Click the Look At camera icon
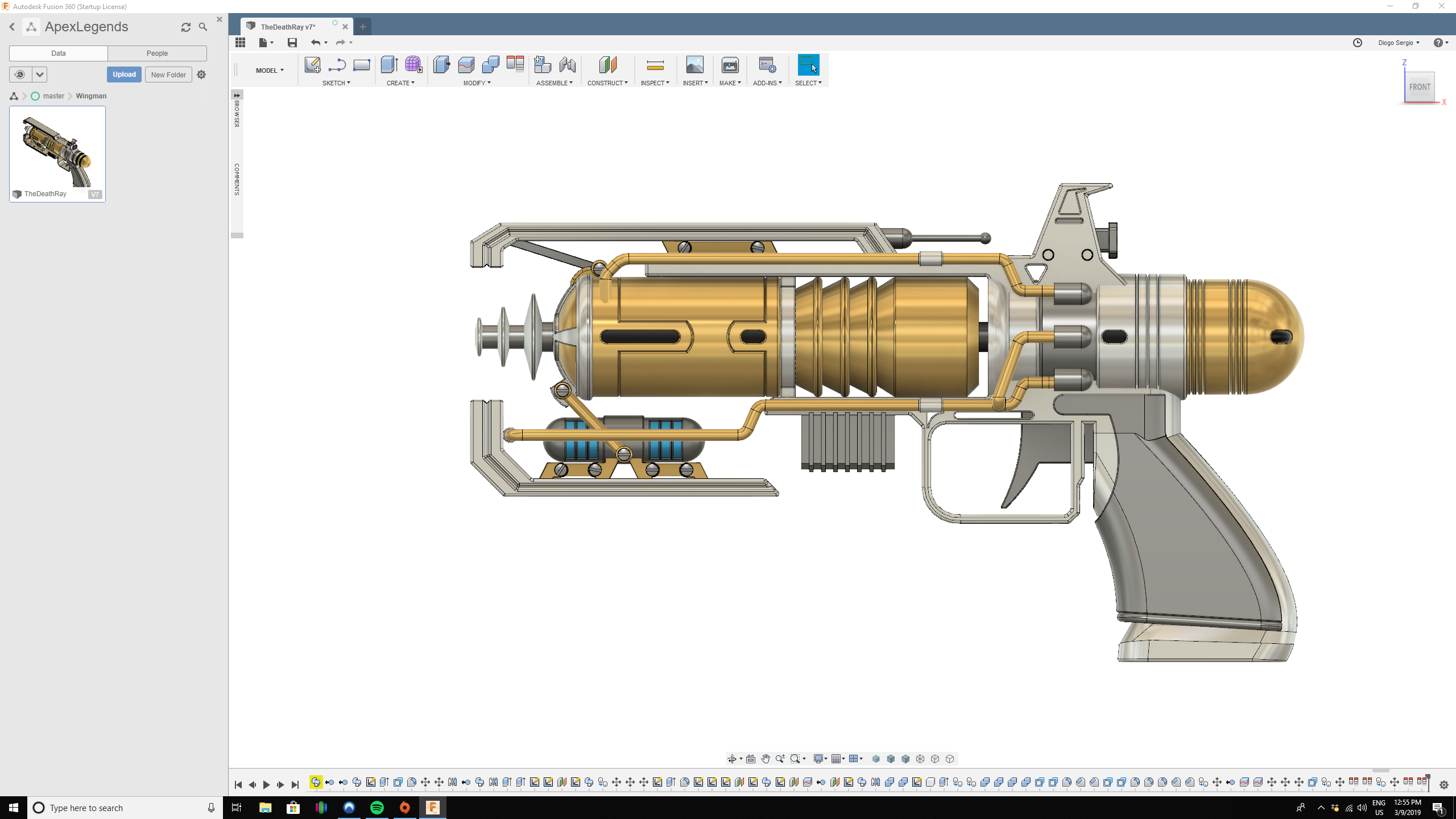The width and height of the screenshot is (1456, 819). 751,759
